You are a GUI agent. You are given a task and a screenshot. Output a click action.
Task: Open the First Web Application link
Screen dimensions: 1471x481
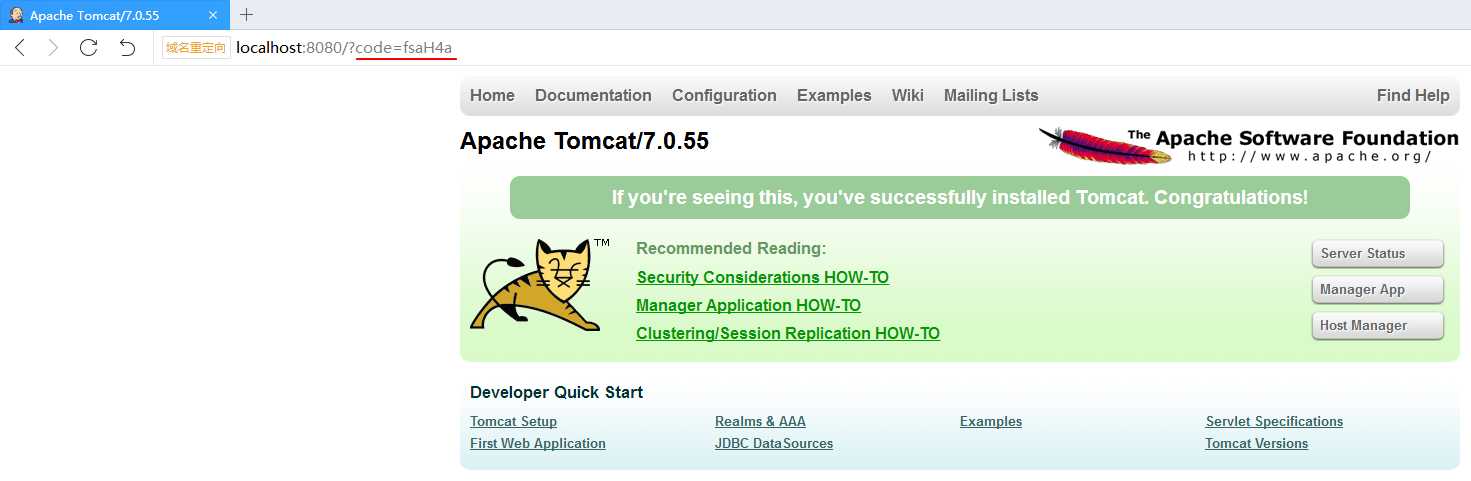538,443
